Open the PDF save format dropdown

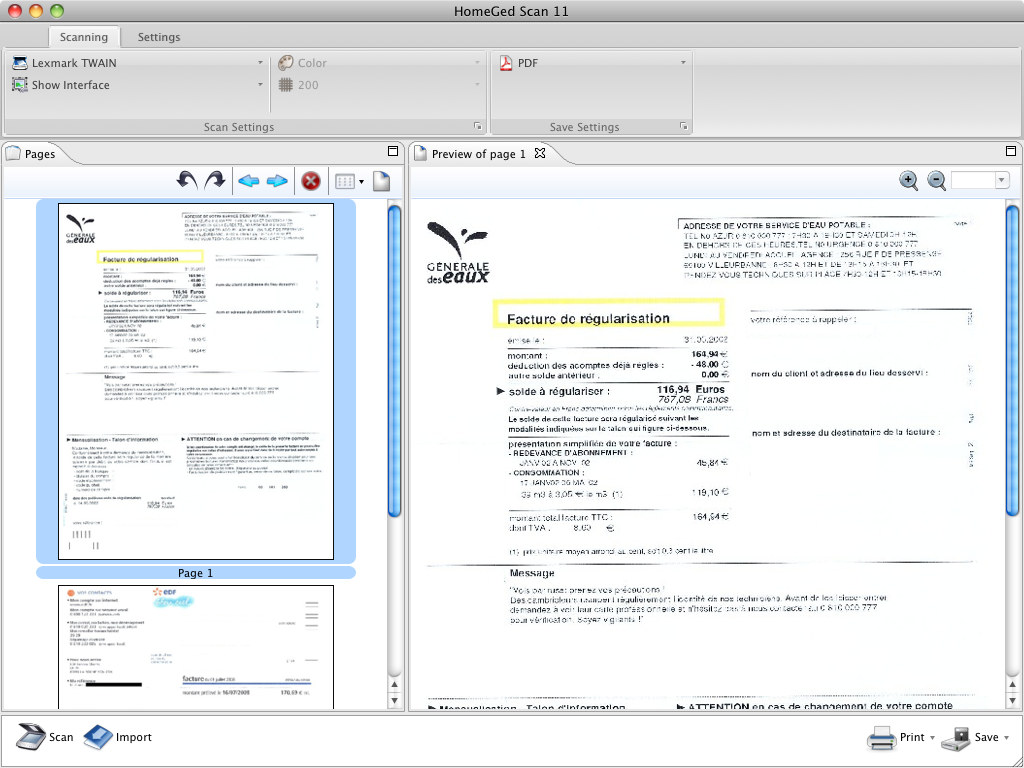[683, 63]
